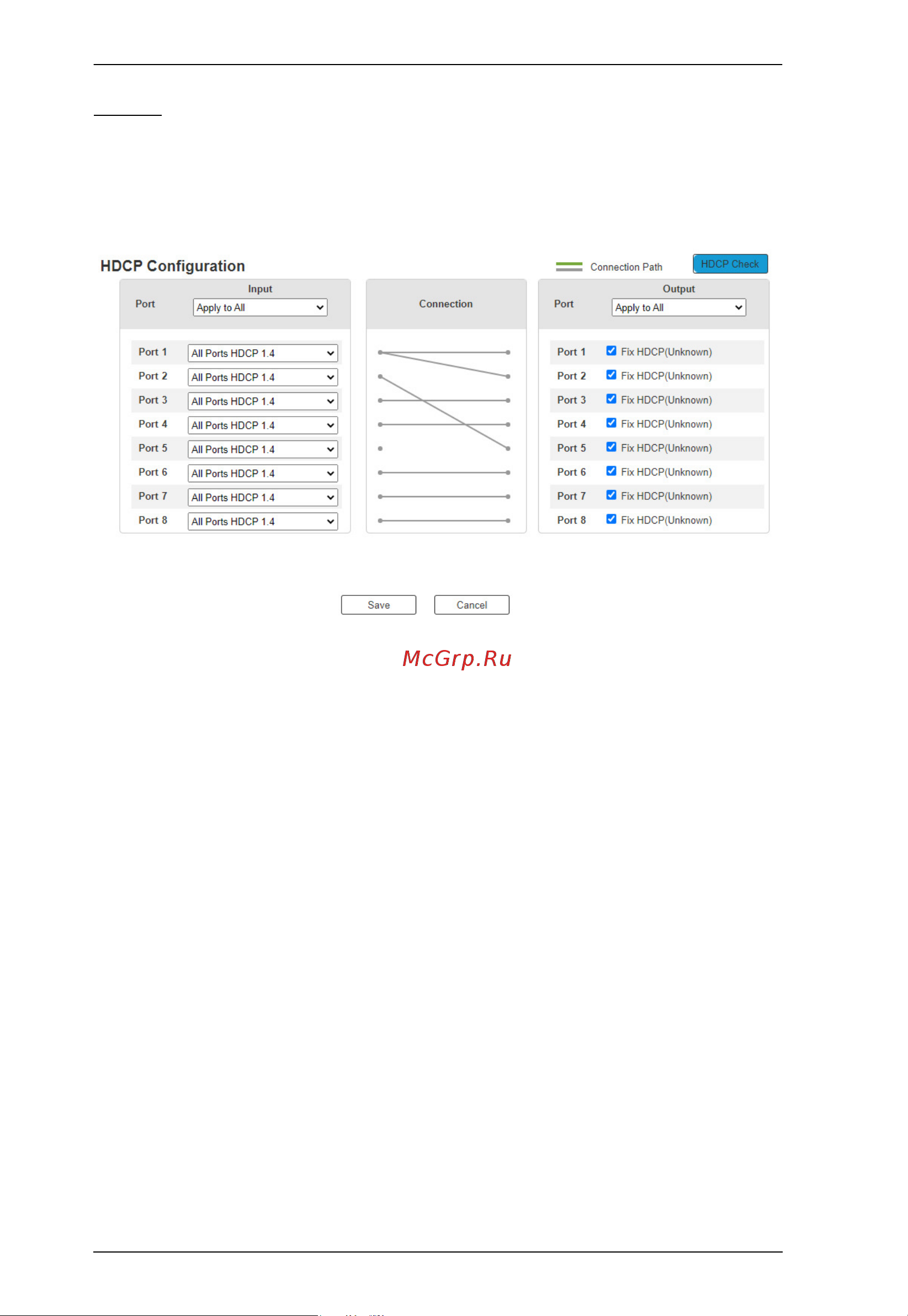Click the Input Port 2 connection node
This screenshot has height=1316, width=908.
tap(380, 376)
